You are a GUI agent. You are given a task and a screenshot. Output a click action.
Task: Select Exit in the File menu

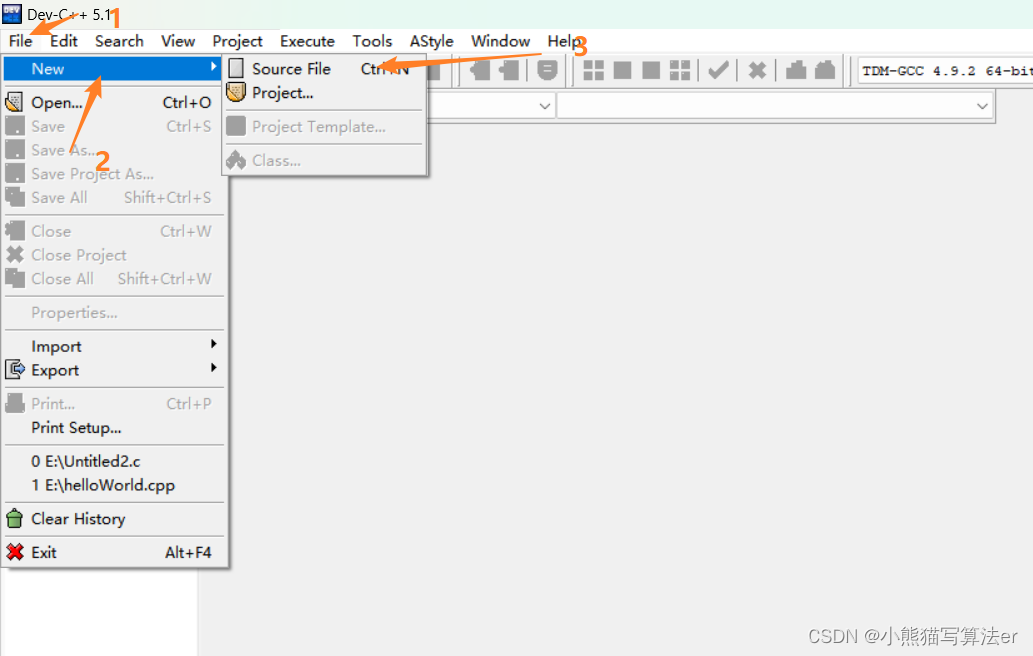tap(114, 552)
